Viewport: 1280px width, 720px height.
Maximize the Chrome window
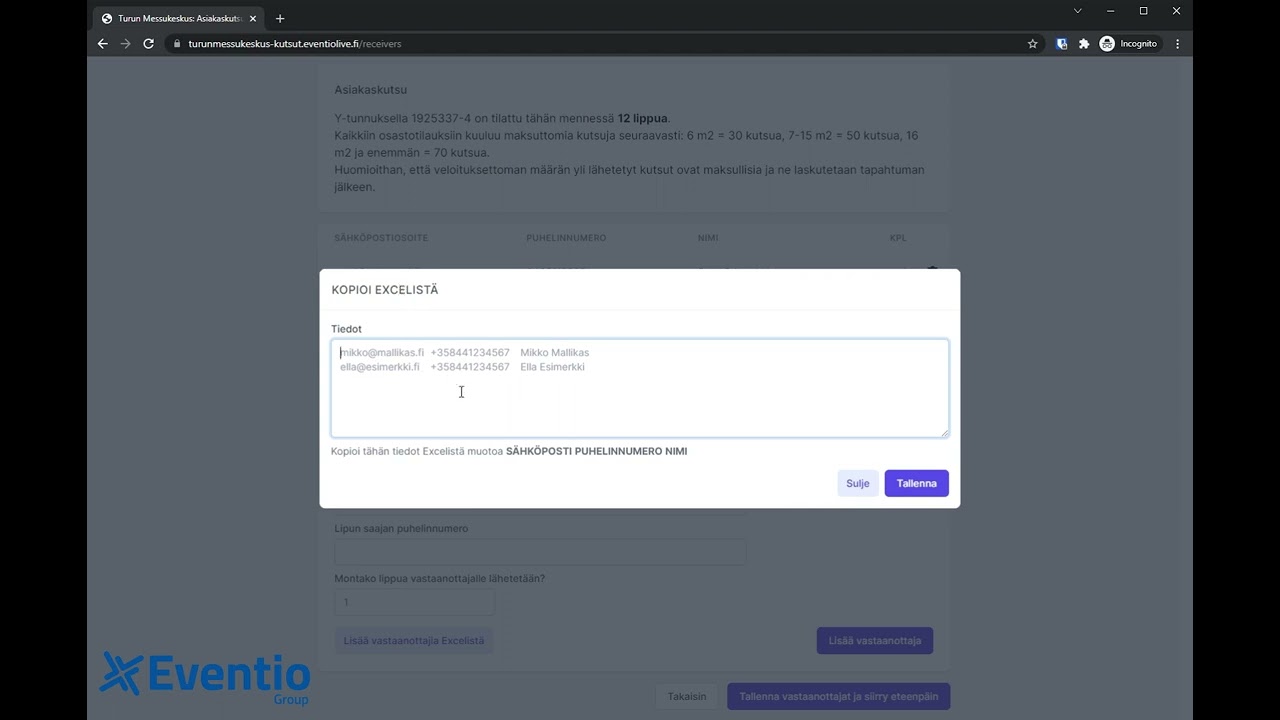[x=1143, y=11]
